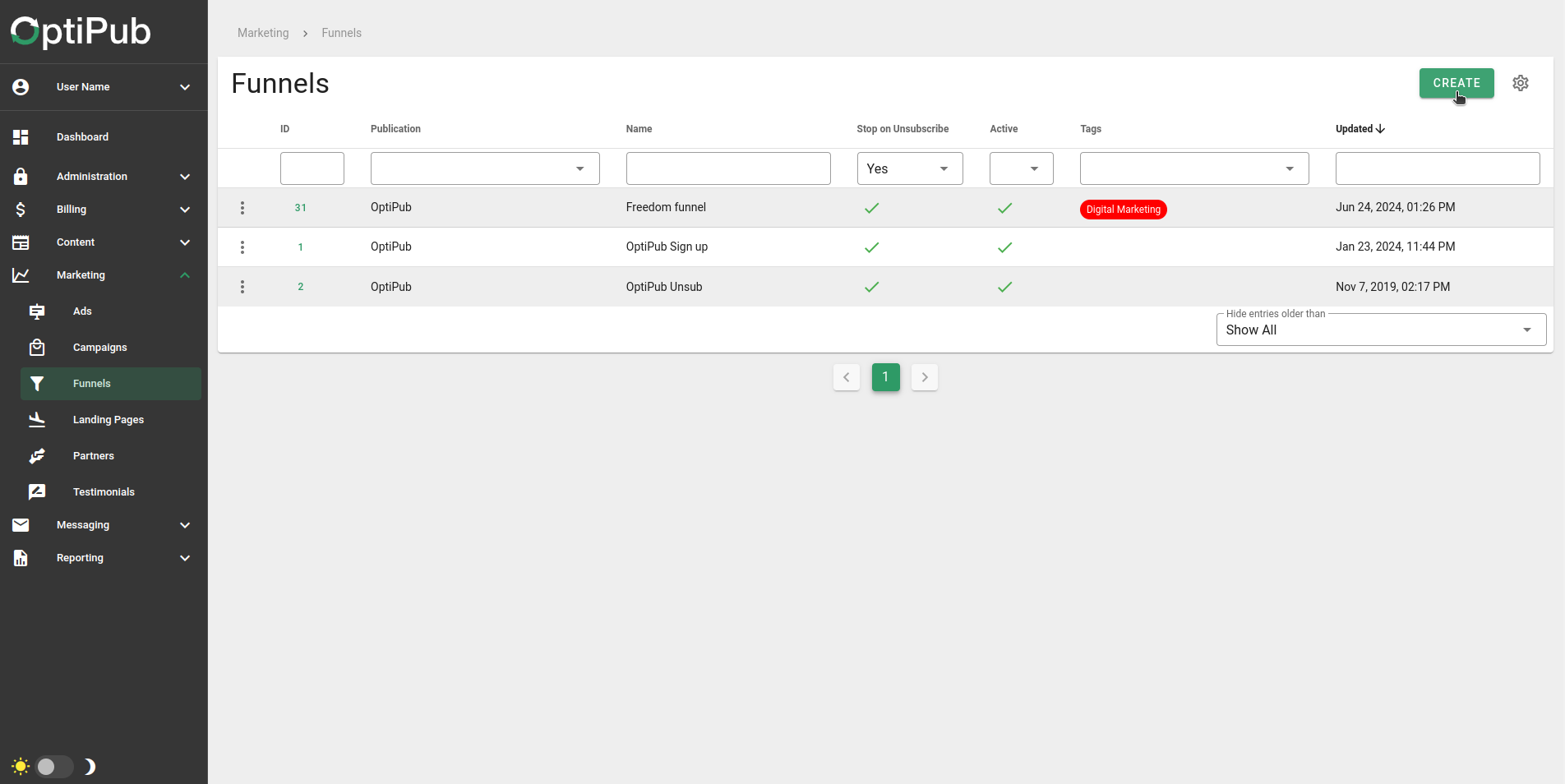Image resolution: width=1565 pixels, height=784 pixels.
Task: Click the Digital Marketing tag chip
Action: coord(1124,210)
